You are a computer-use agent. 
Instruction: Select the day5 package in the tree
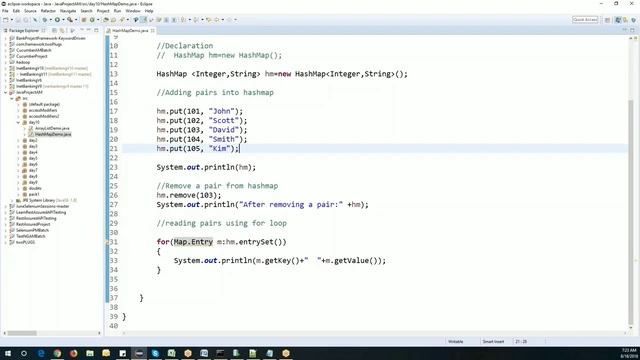33,158
